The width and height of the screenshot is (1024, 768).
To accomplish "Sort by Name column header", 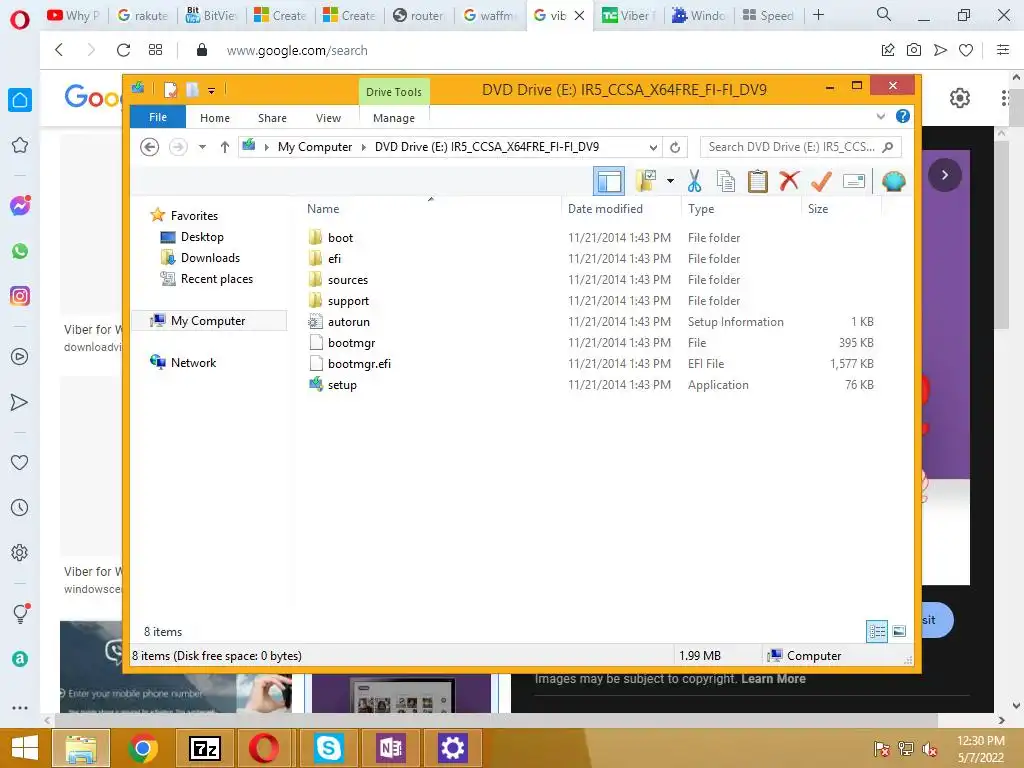I will click(323, 209).
